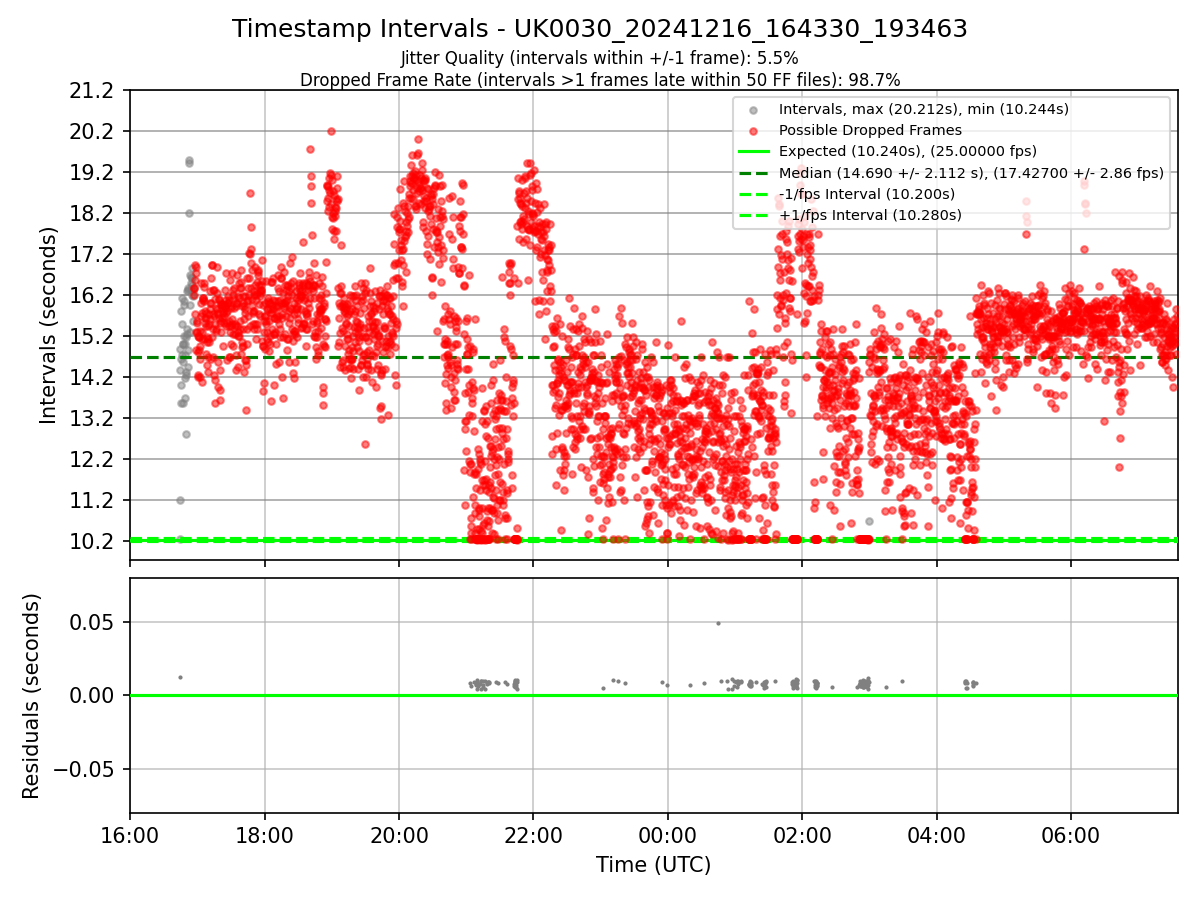Click the plot title 'Timestamp Intervals - UK0030_20241216_164330_193463'

tap(600, 29)
